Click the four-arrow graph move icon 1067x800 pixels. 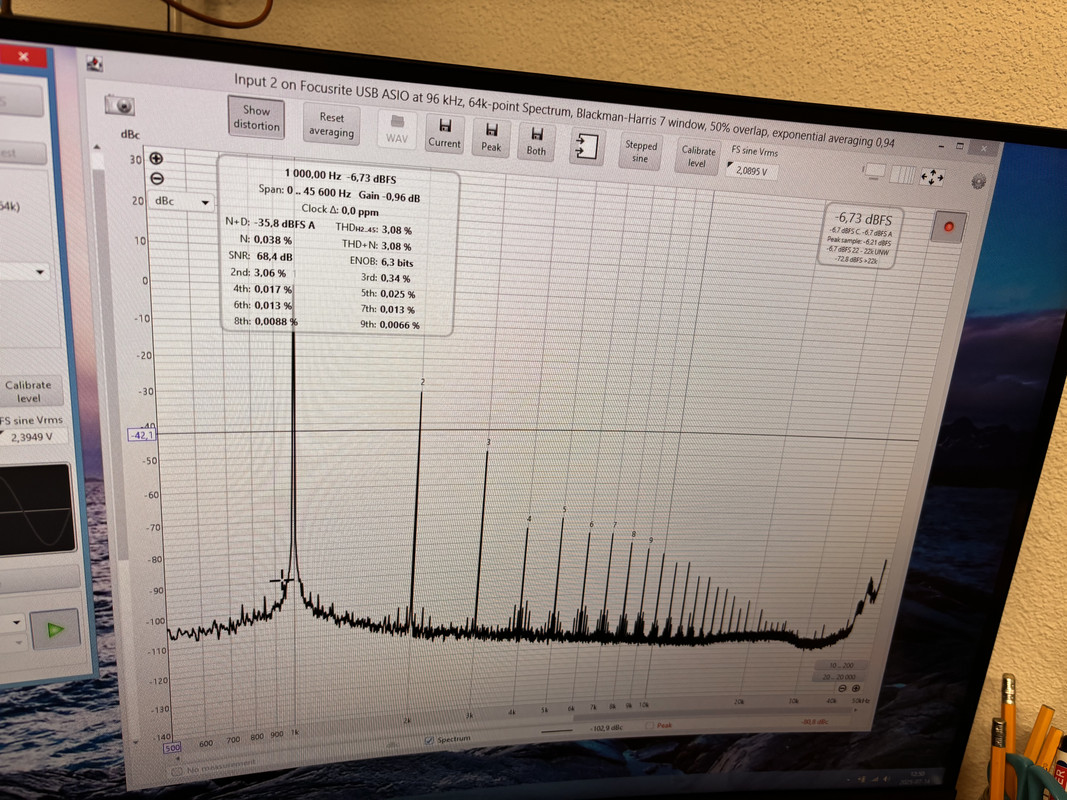(932, 178)
